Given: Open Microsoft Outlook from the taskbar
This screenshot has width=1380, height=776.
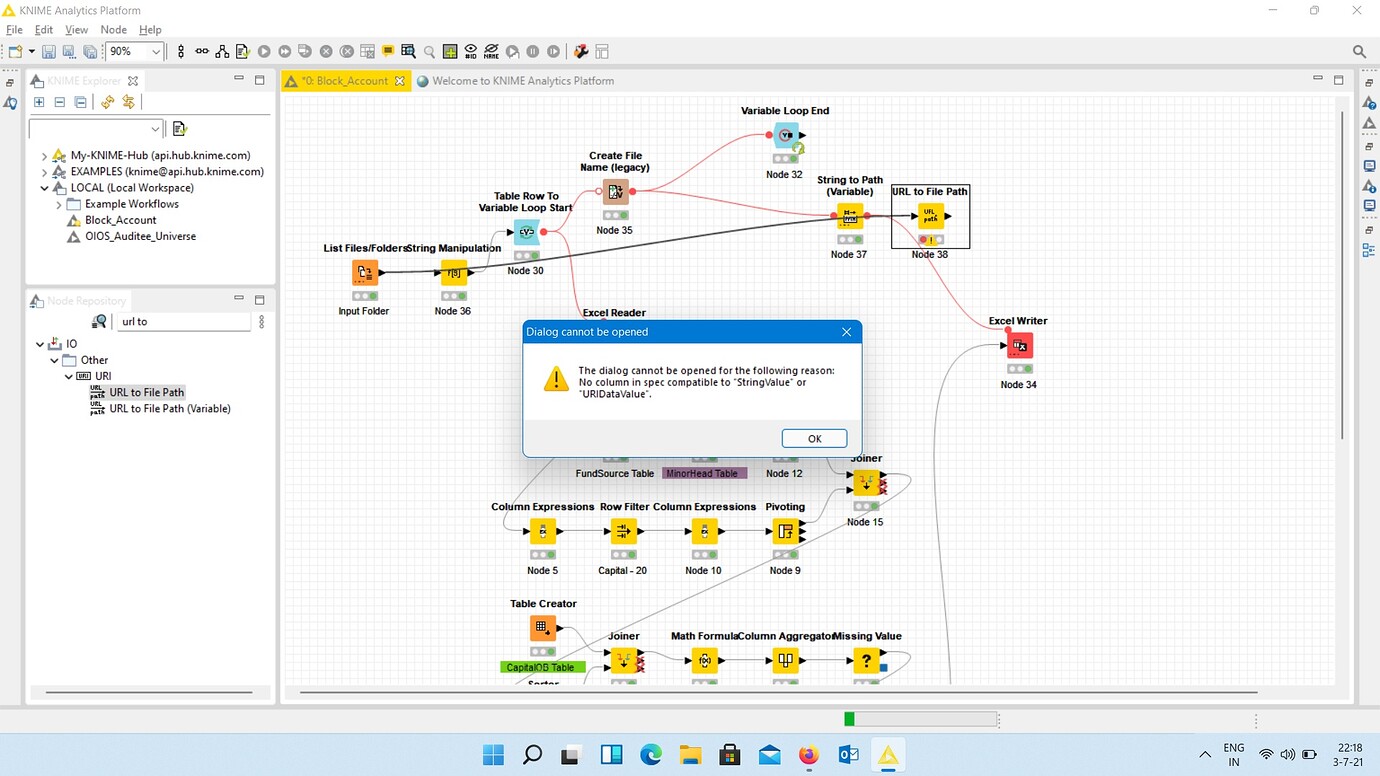Looking at the screenshot, I should click(x=848, y=755).
